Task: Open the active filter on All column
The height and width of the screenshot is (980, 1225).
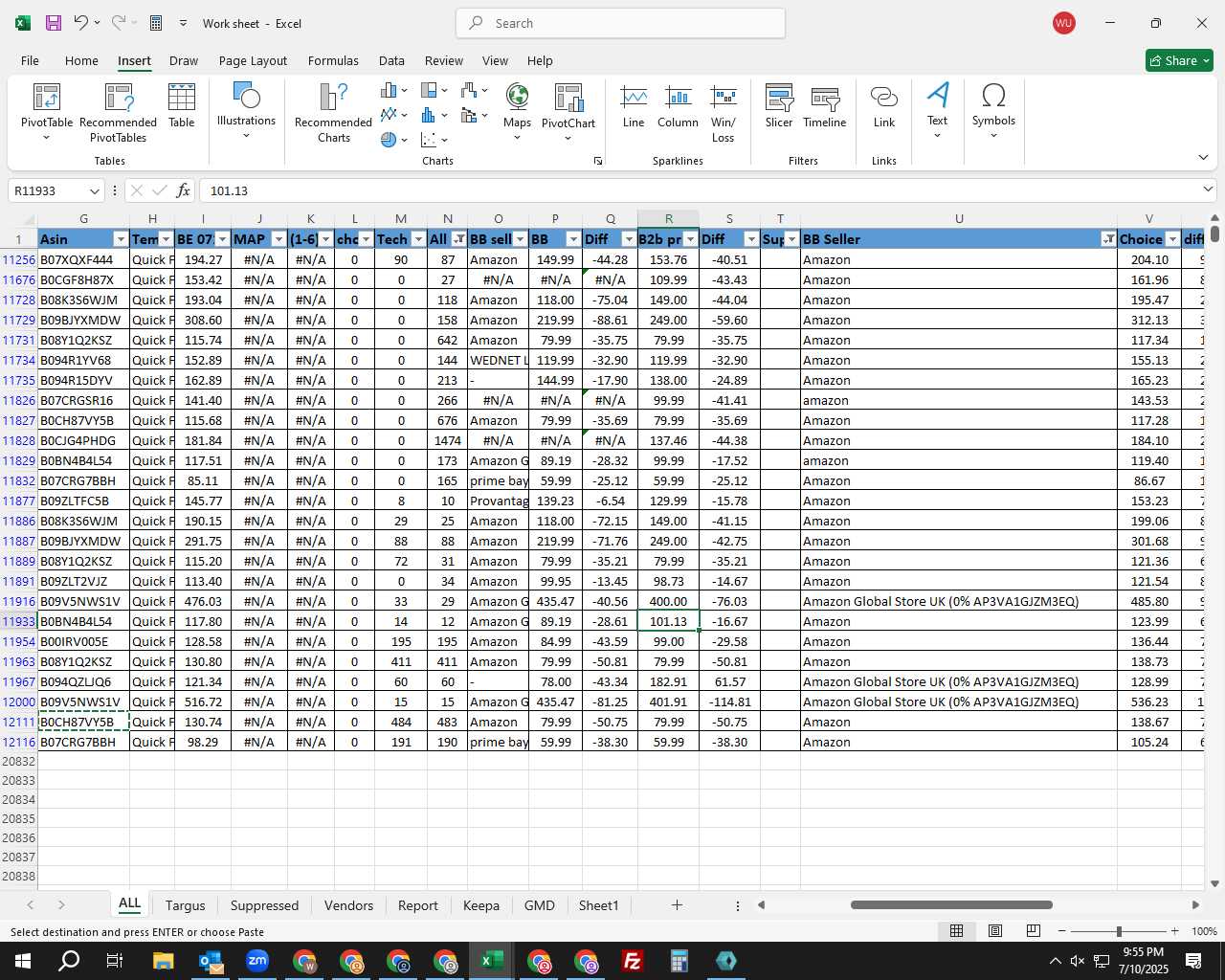Action: click(x=458, y=239)
